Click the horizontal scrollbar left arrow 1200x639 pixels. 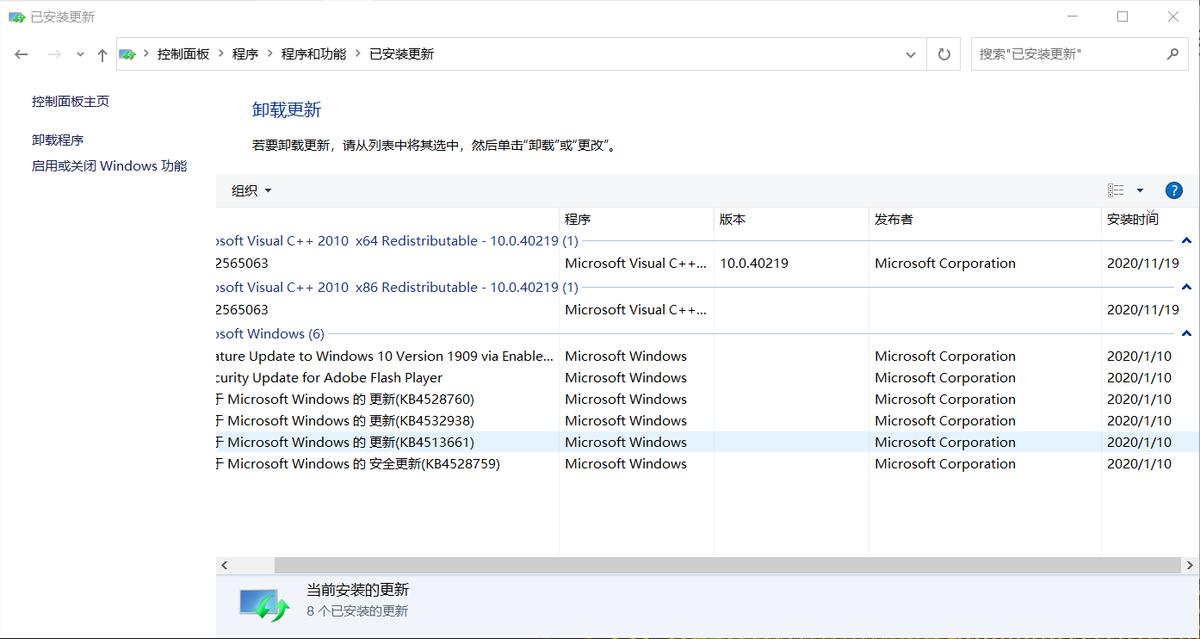[224, 565]
